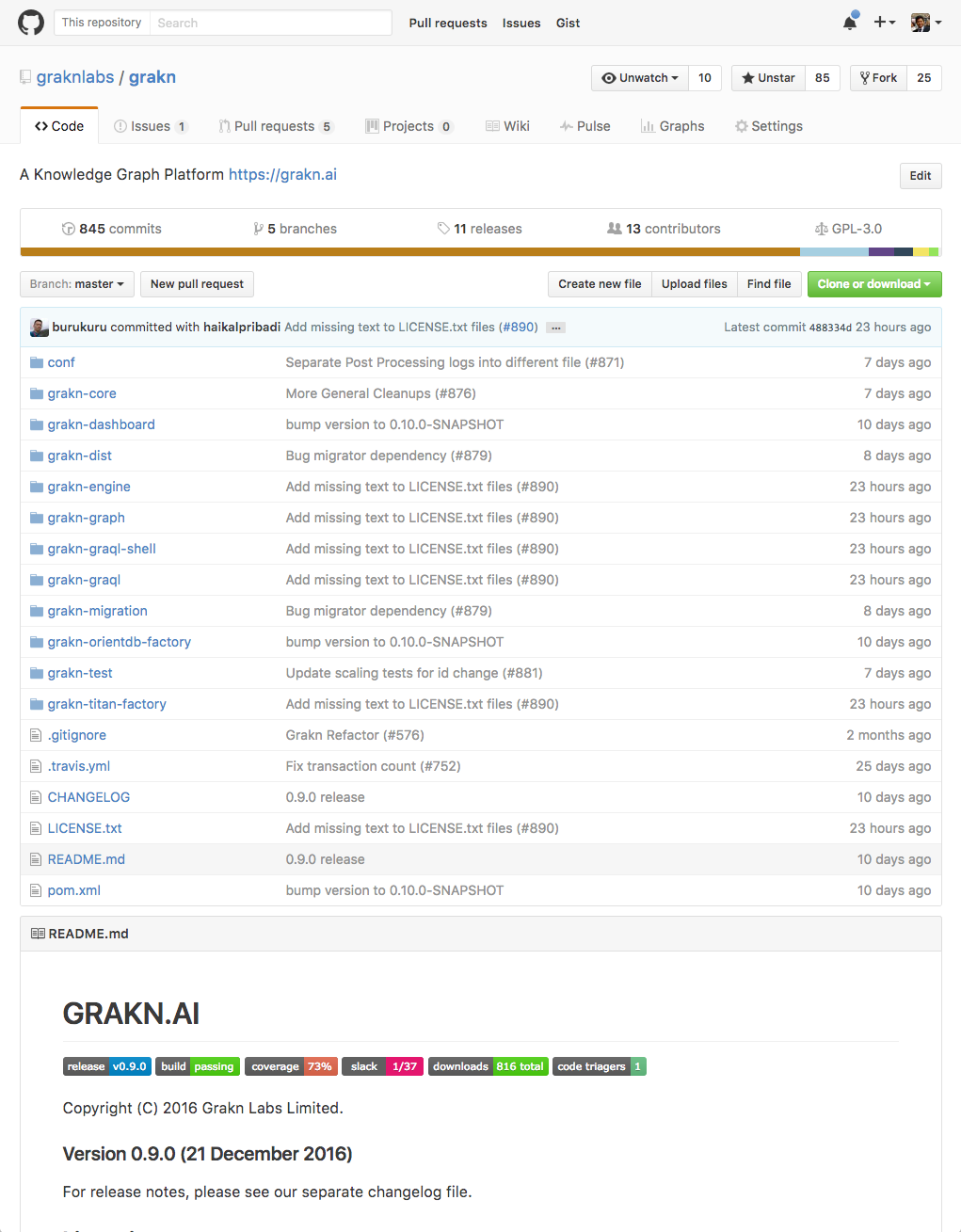Click Upload files button
The image size is (961, 1232).
tap(695, 284)
